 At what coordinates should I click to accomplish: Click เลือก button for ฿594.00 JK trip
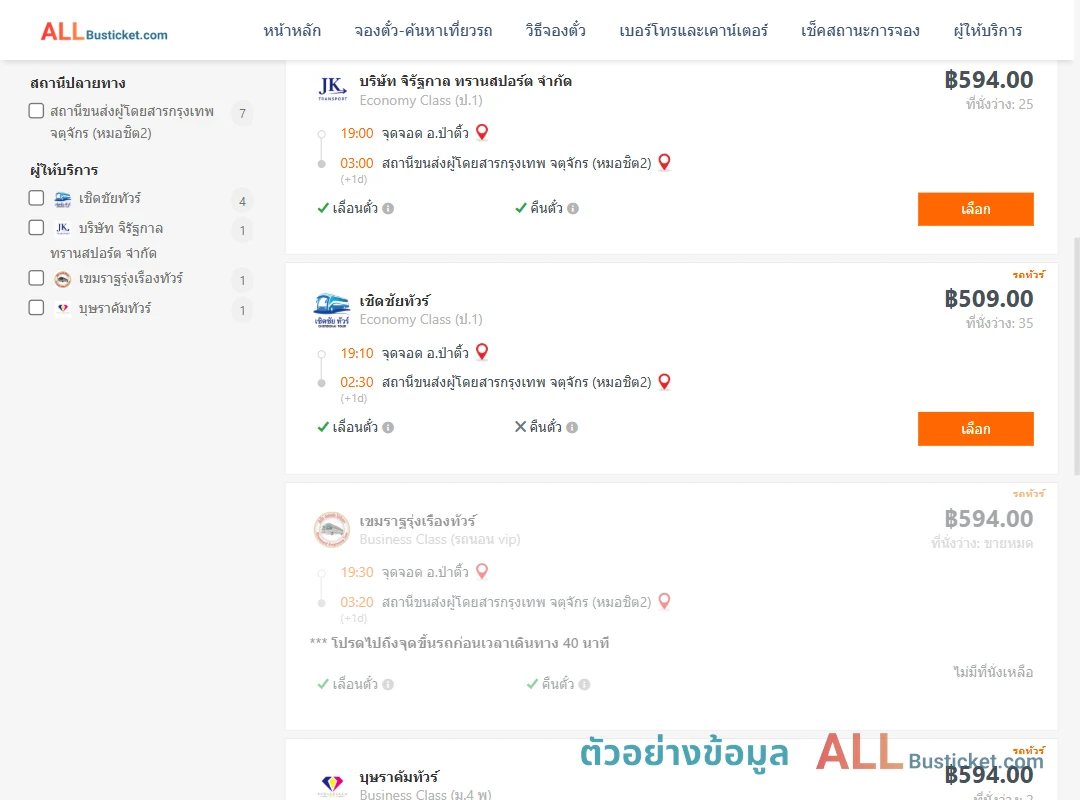click(975, 209)
